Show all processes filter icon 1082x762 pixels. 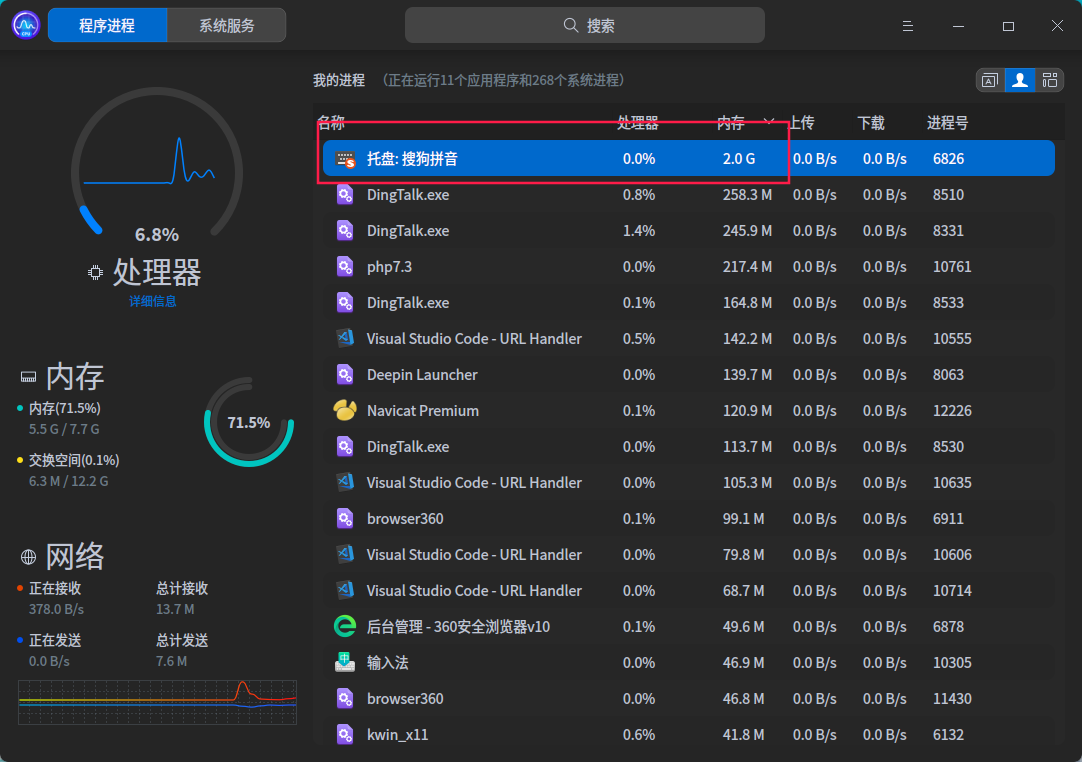1049,80
